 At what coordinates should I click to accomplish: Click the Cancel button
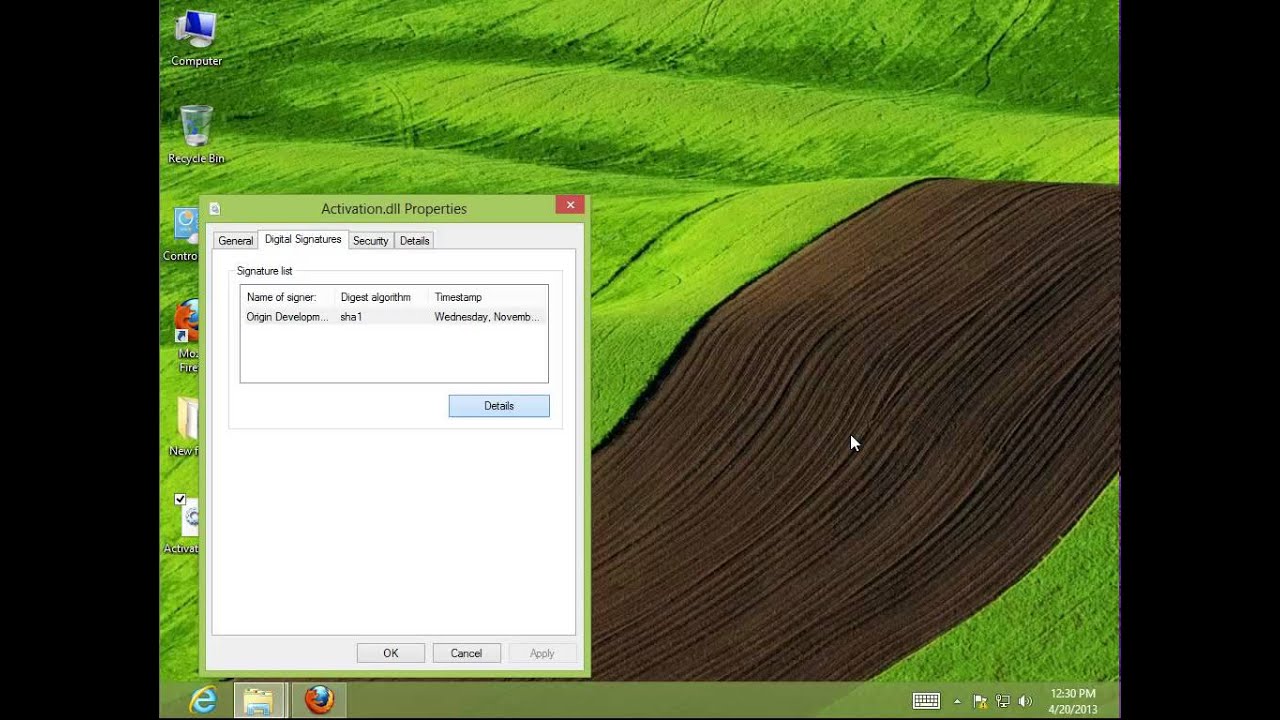point(466,653)
